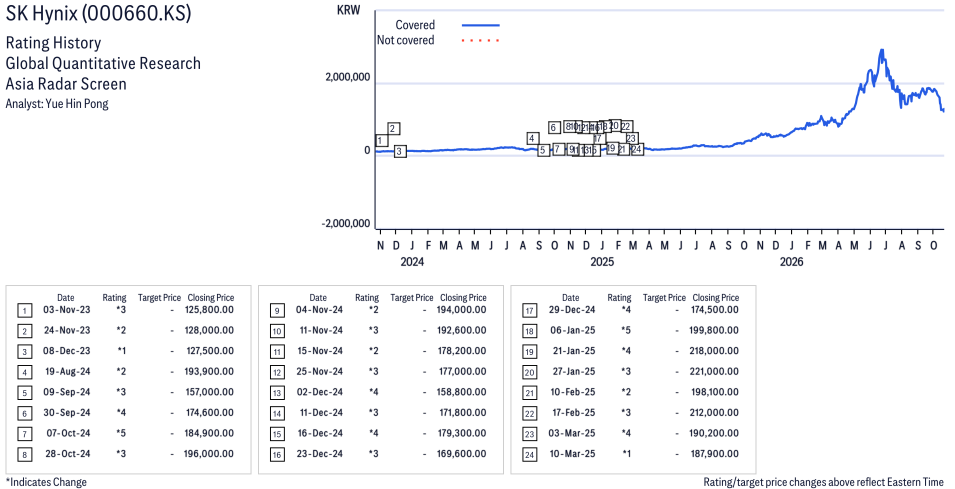Click the 'Covered' legend label
Screen dimensions: 955x489
click(x=415, y=25)
